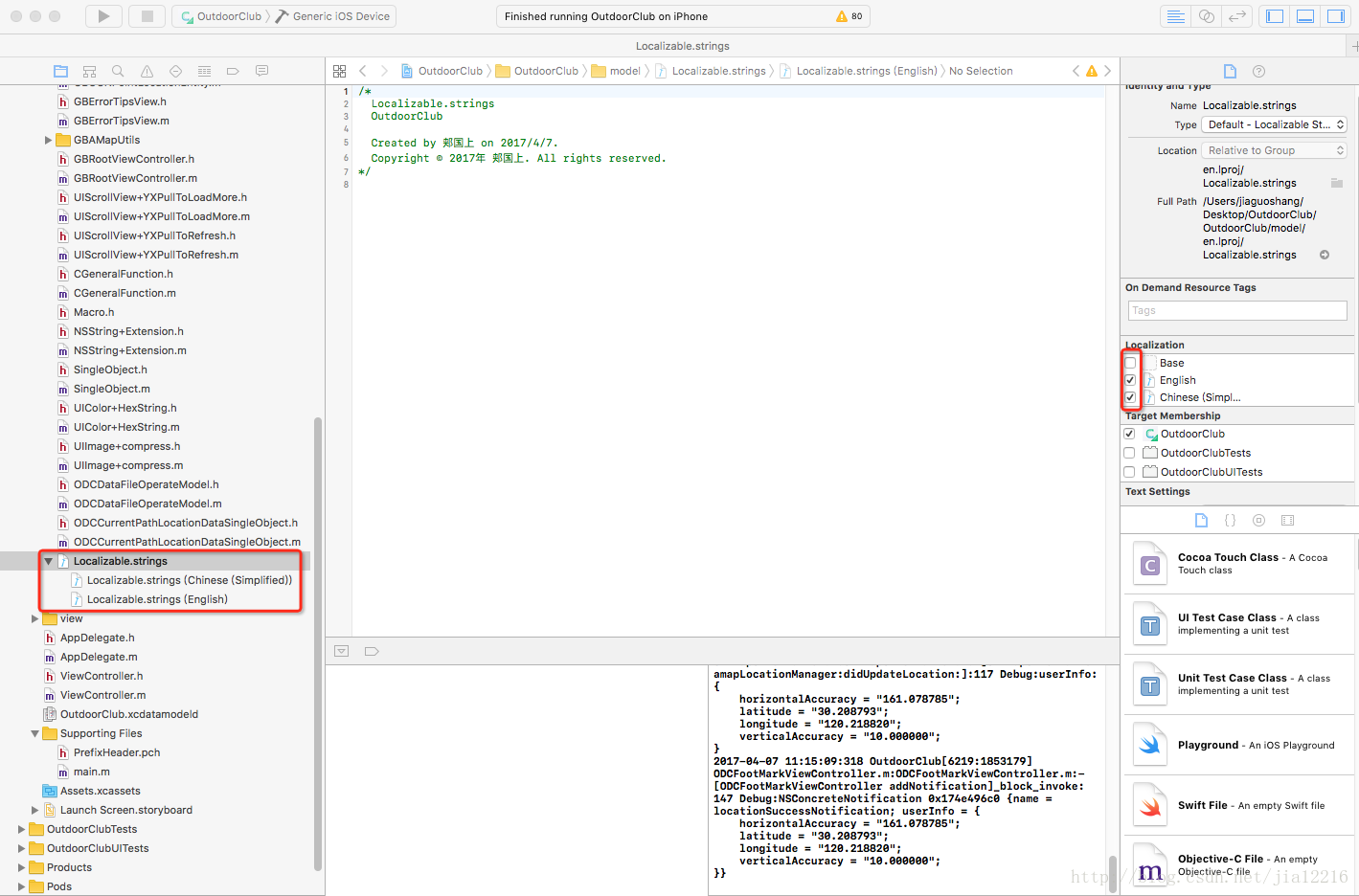
Task: Expand the Pods folder
Action: (x=21, y=886)
